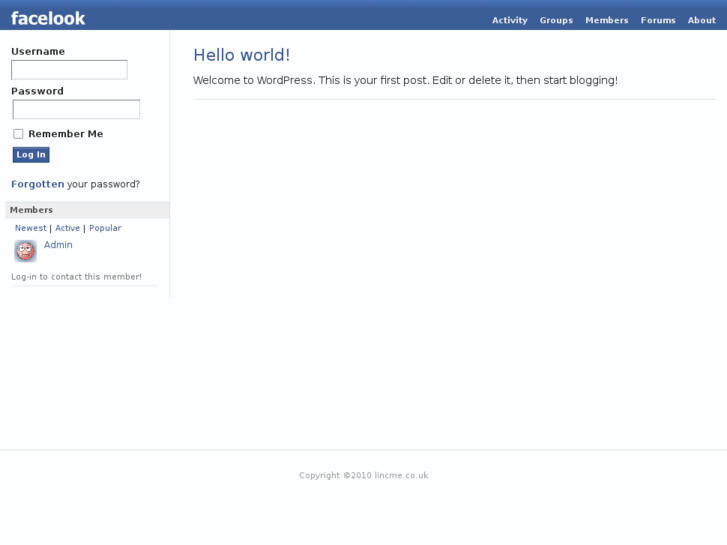The height and width of the screenshot is (545, 727).
Task: Open the Forums navigation item
Action: (x=658, y=20)
